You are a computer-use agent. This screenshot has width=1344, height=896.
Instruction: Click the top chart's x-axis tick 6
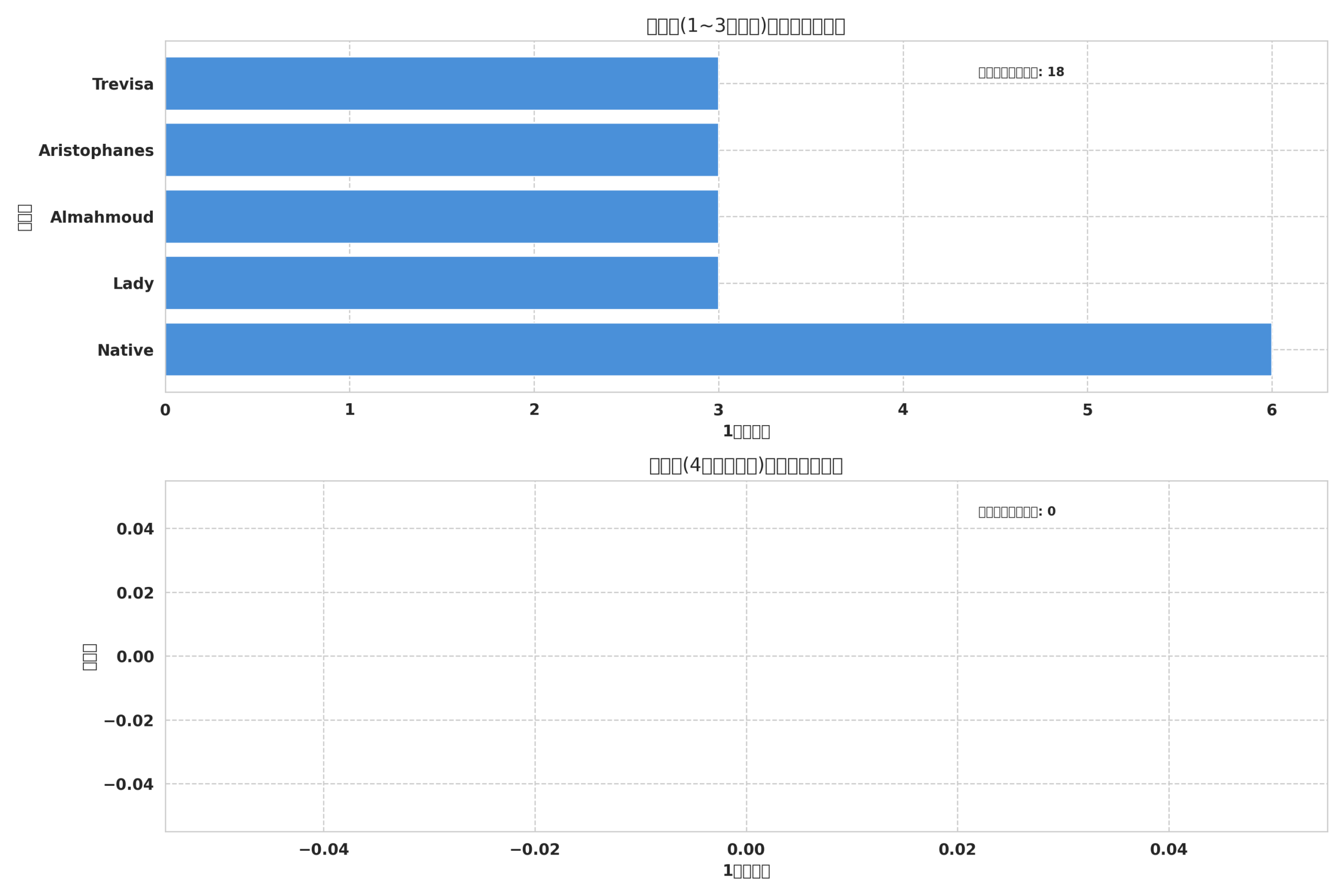pyautogui.click(x=1272, y=410)
